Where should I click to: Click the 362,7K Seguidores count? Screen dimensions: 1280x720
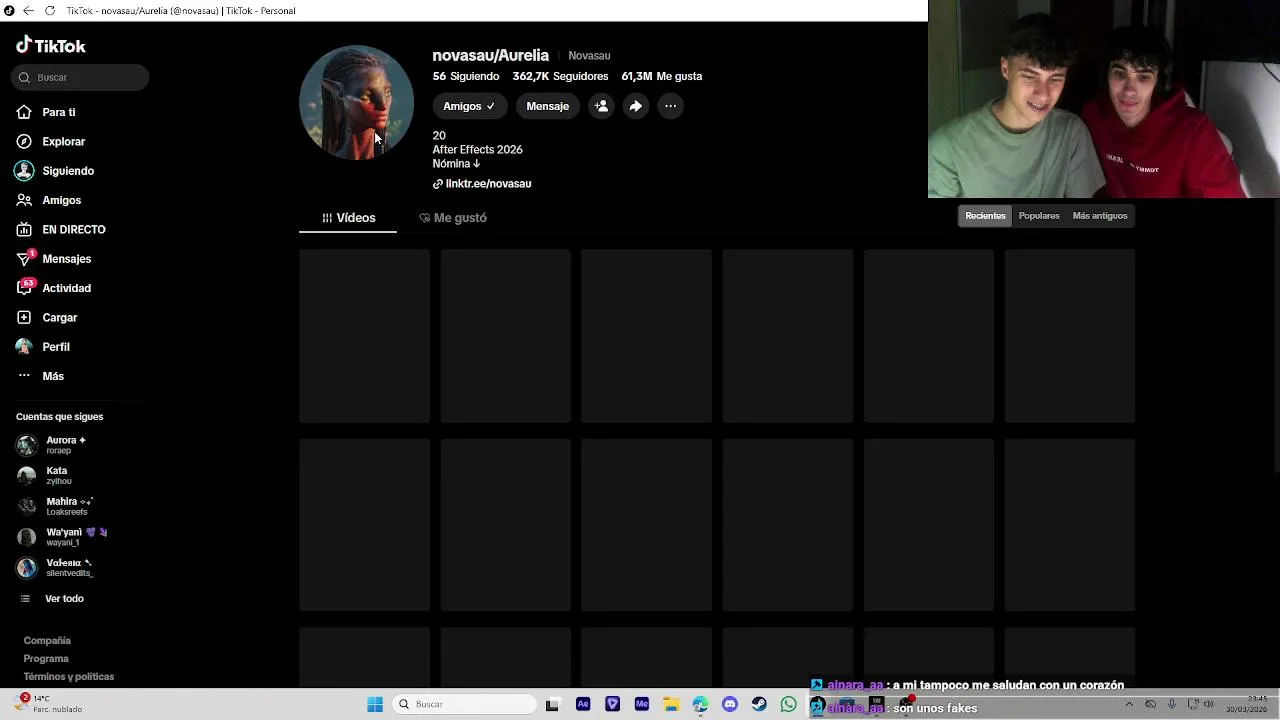(560, 76)
